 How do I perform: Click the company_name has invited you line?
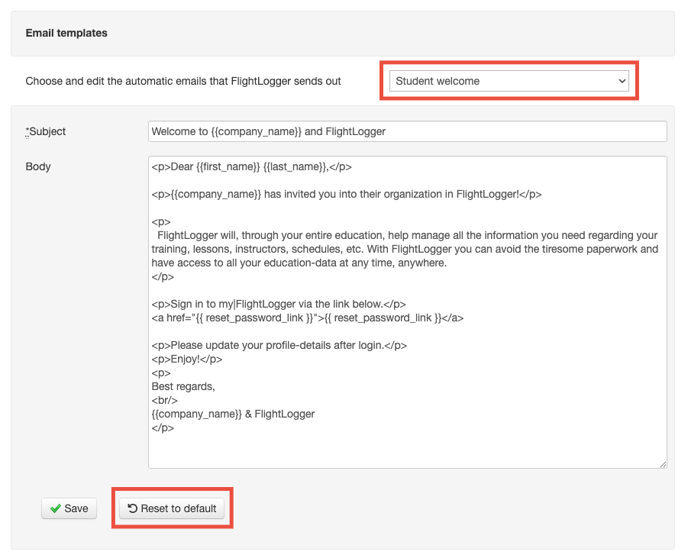click(x=346, y=194)
